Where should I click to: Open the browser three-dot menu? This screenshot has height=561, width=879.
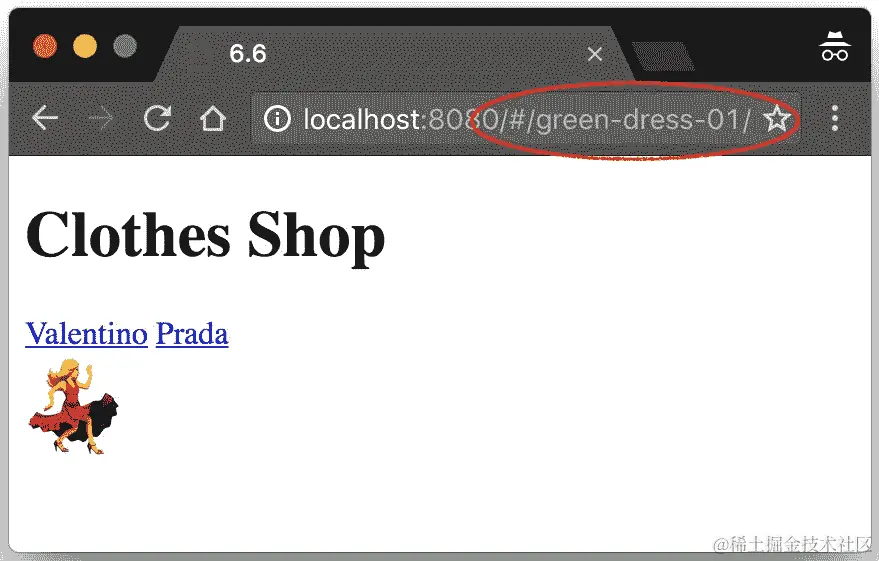835,118
